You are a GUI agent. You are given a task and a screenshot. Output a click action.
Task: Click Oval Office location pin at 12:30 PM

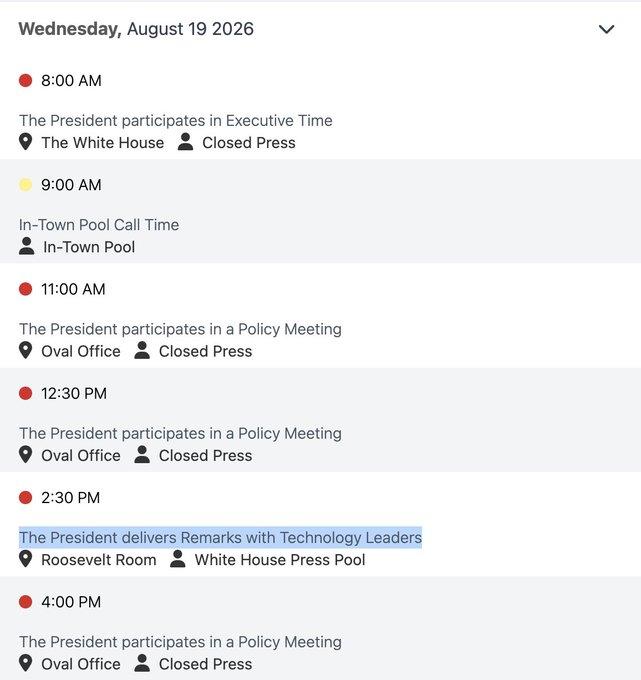tap(26, 455)
